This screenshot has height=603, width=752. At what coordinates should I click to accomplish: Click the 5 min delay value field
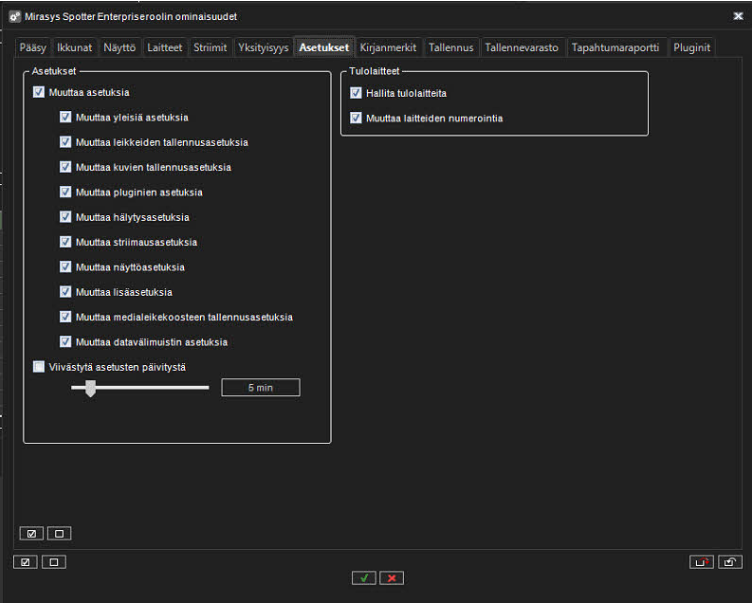coord(260,388)
